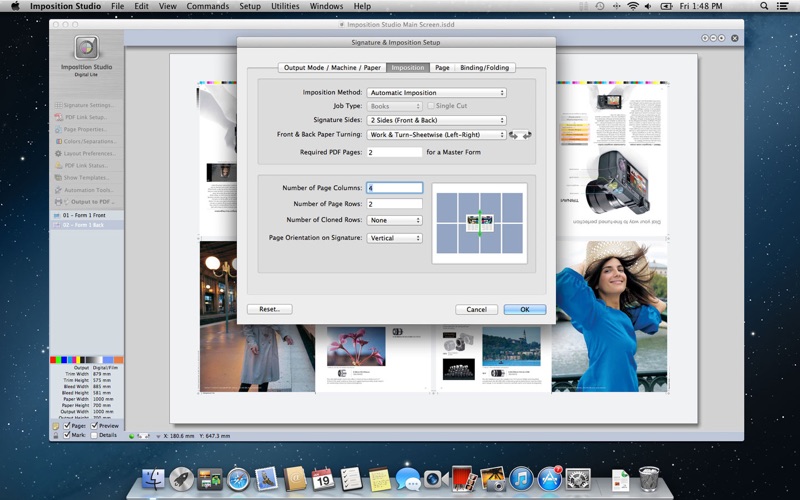
Task: Toggle the Preview checkbox
Action: point(95,425)
